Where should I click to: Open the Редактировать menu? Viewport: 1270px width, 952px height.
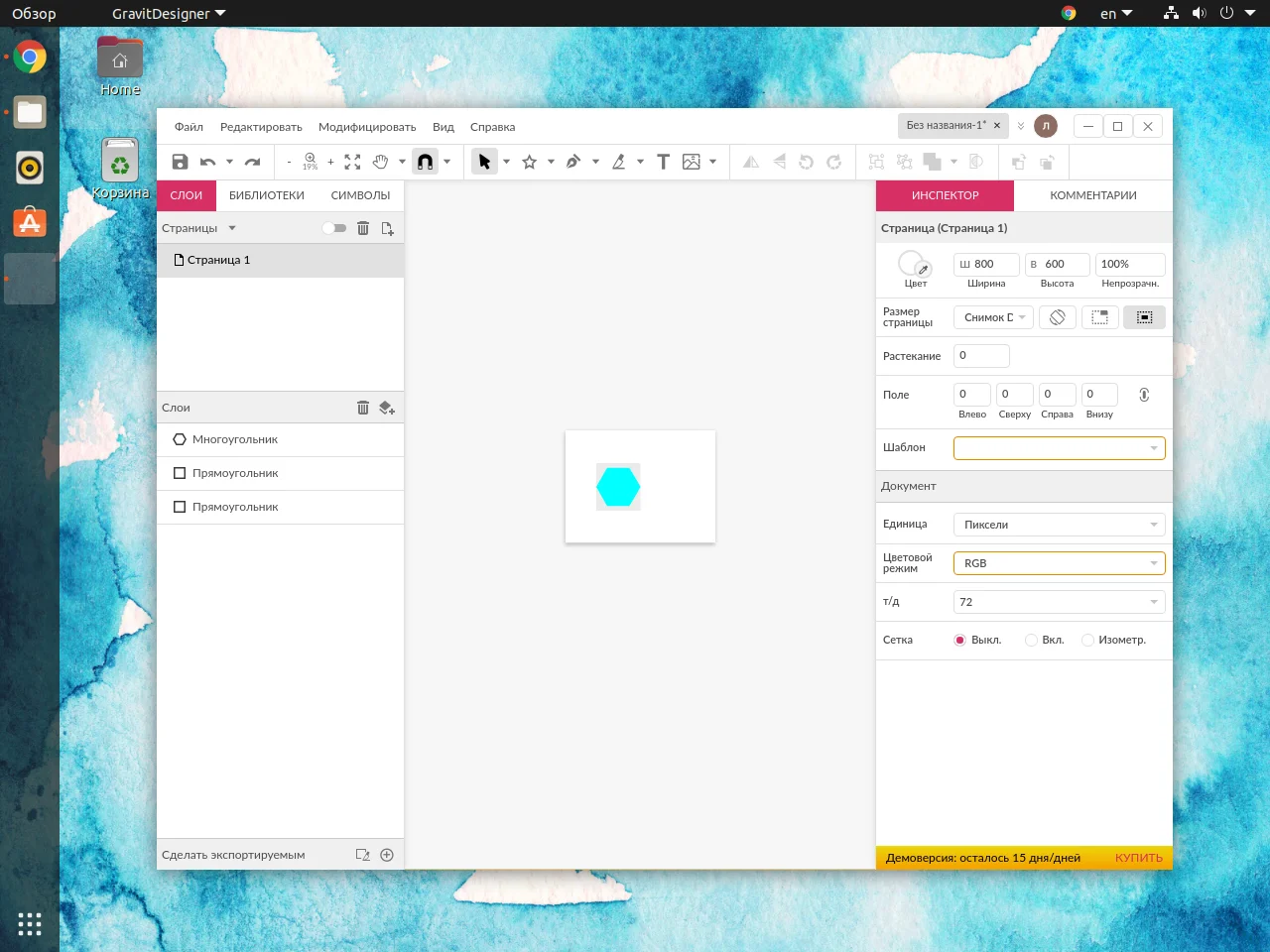(261, 127)
